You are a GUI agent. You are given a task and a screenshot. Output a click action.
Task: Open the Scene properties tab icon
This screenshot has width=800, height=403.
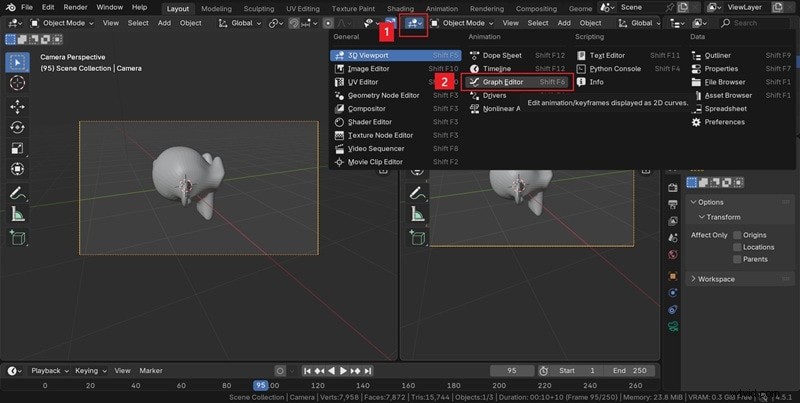[672, 238]
